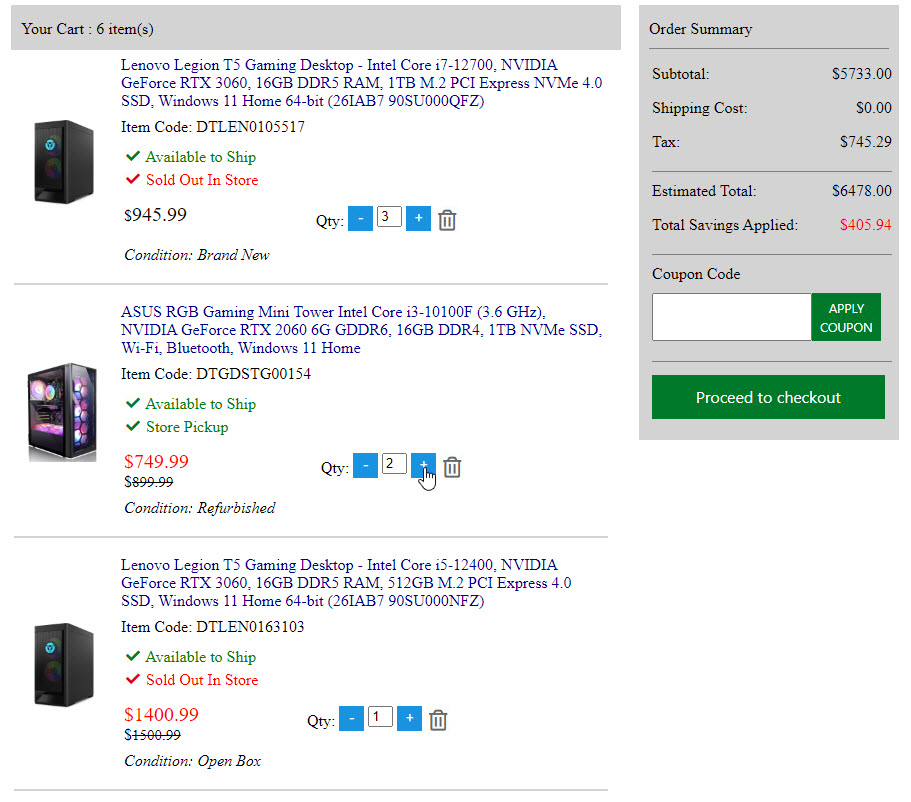Screen dimensions: 911x802
Task: Increase quantity of Lenovo Legion i7-12700 desktop
Action: 419,219
